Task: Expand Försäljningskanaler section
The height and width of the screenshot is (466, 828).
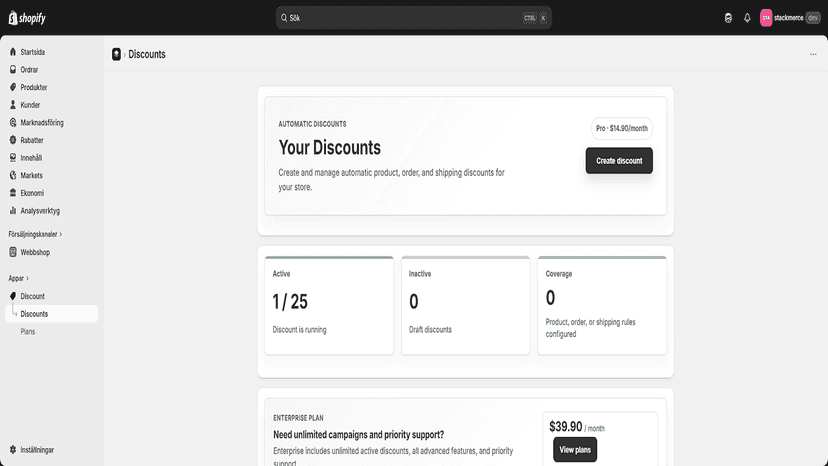Action: [x=35, y=234]
